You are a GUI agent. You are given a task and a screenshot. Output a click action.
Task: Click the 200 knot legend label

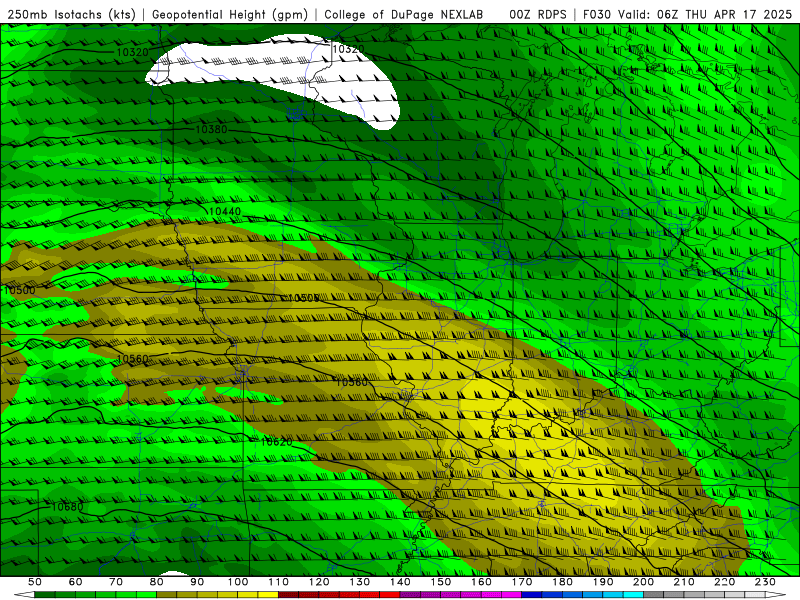tap(643, 582)
